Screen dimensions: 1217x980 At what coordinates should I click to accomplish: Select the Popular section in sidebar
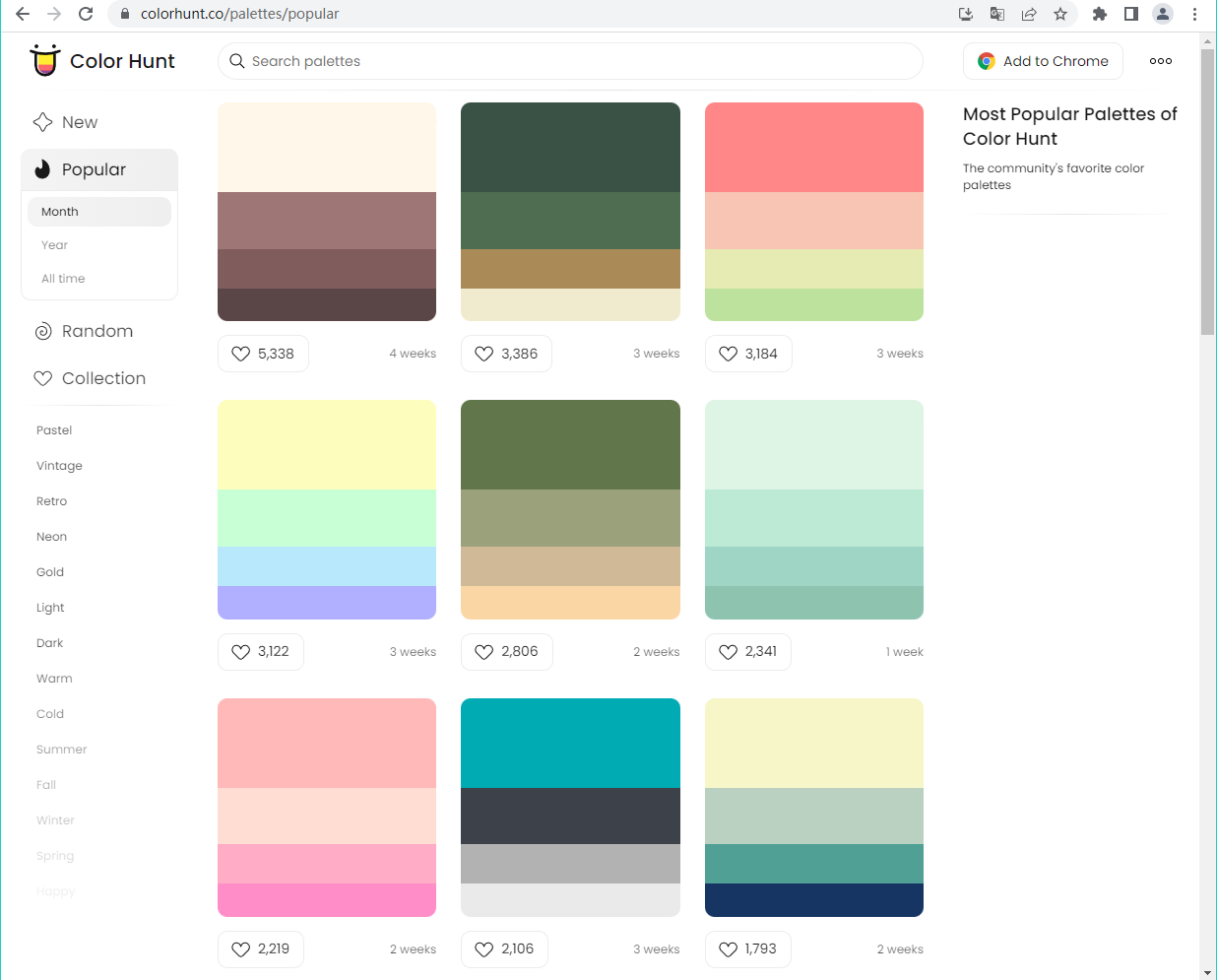(98, 169)
